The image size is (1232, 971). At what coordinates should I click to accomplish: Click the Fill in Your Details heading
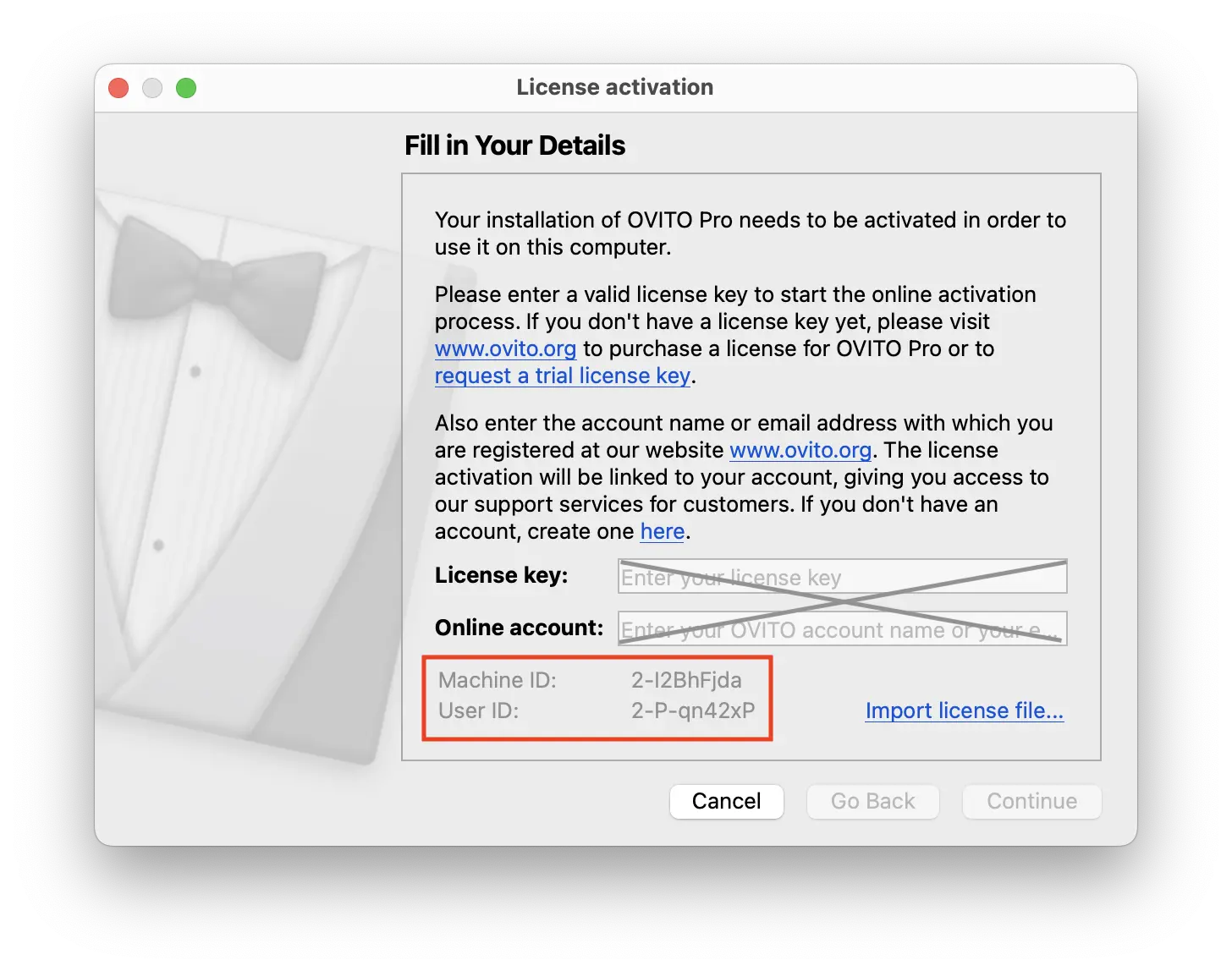[514, 145]
